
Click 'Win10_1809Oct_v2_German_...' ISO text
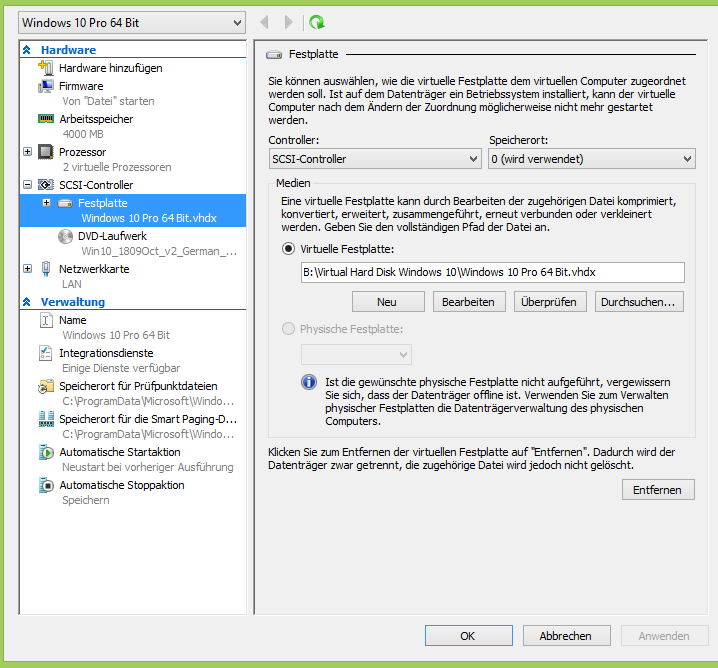coord(159,251)
